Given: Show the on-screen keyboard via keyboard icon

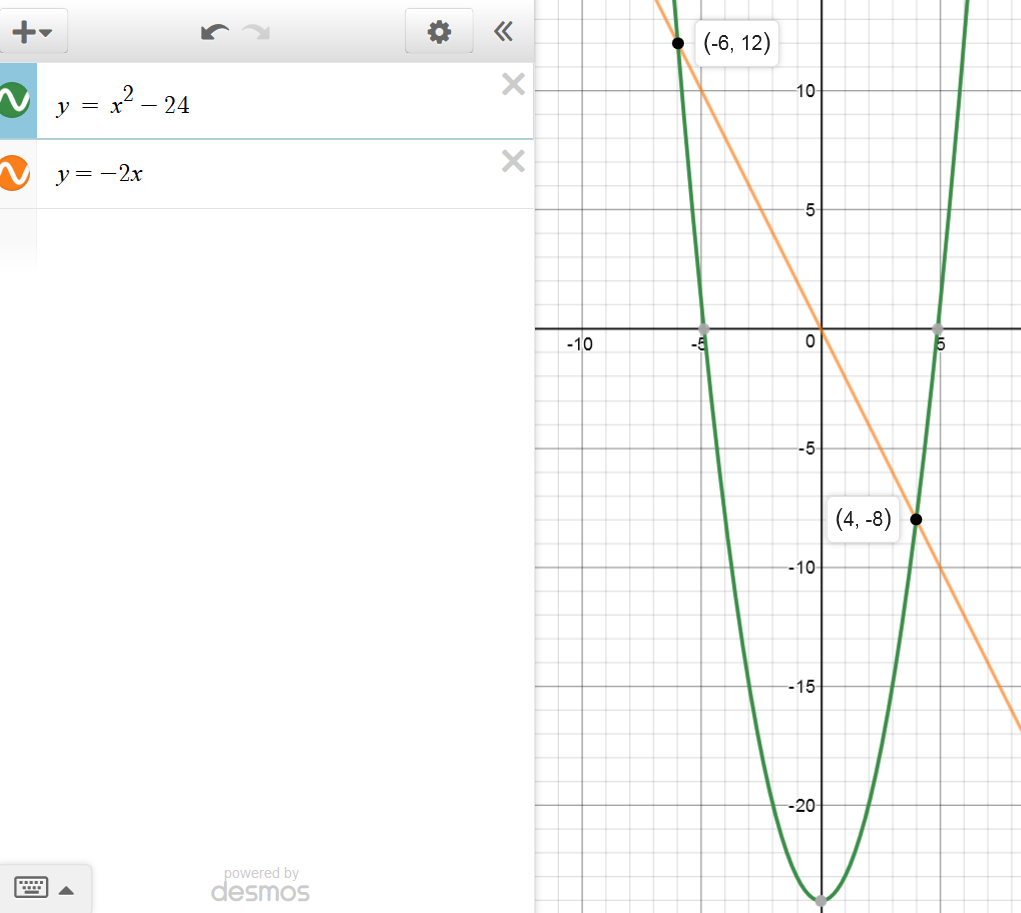Looking at the screenshot, I should click(x=31, y=888).
